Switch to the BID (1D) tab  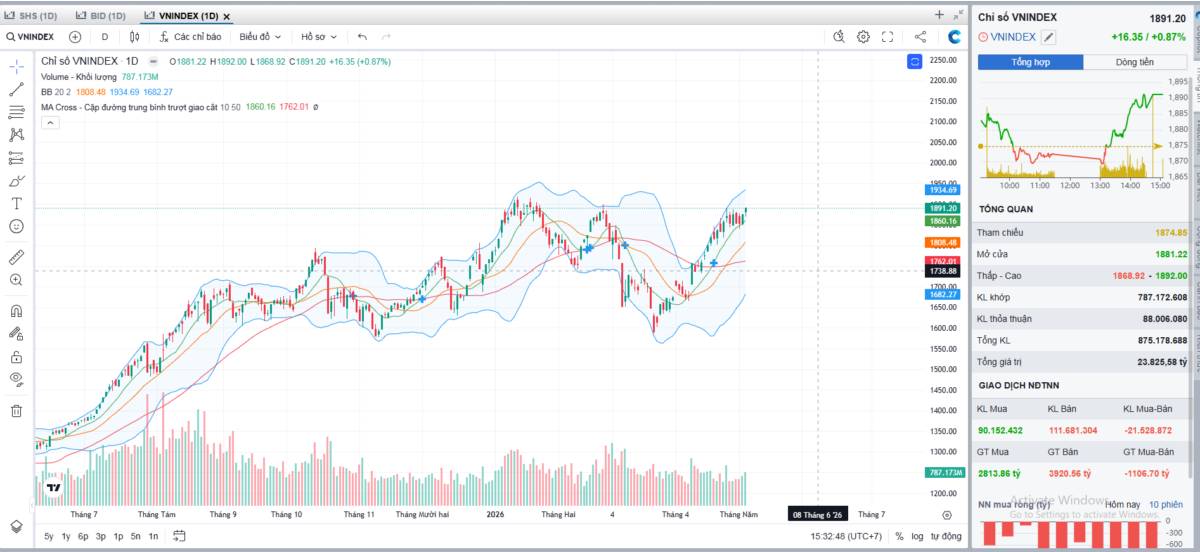(x=101, y=16)
